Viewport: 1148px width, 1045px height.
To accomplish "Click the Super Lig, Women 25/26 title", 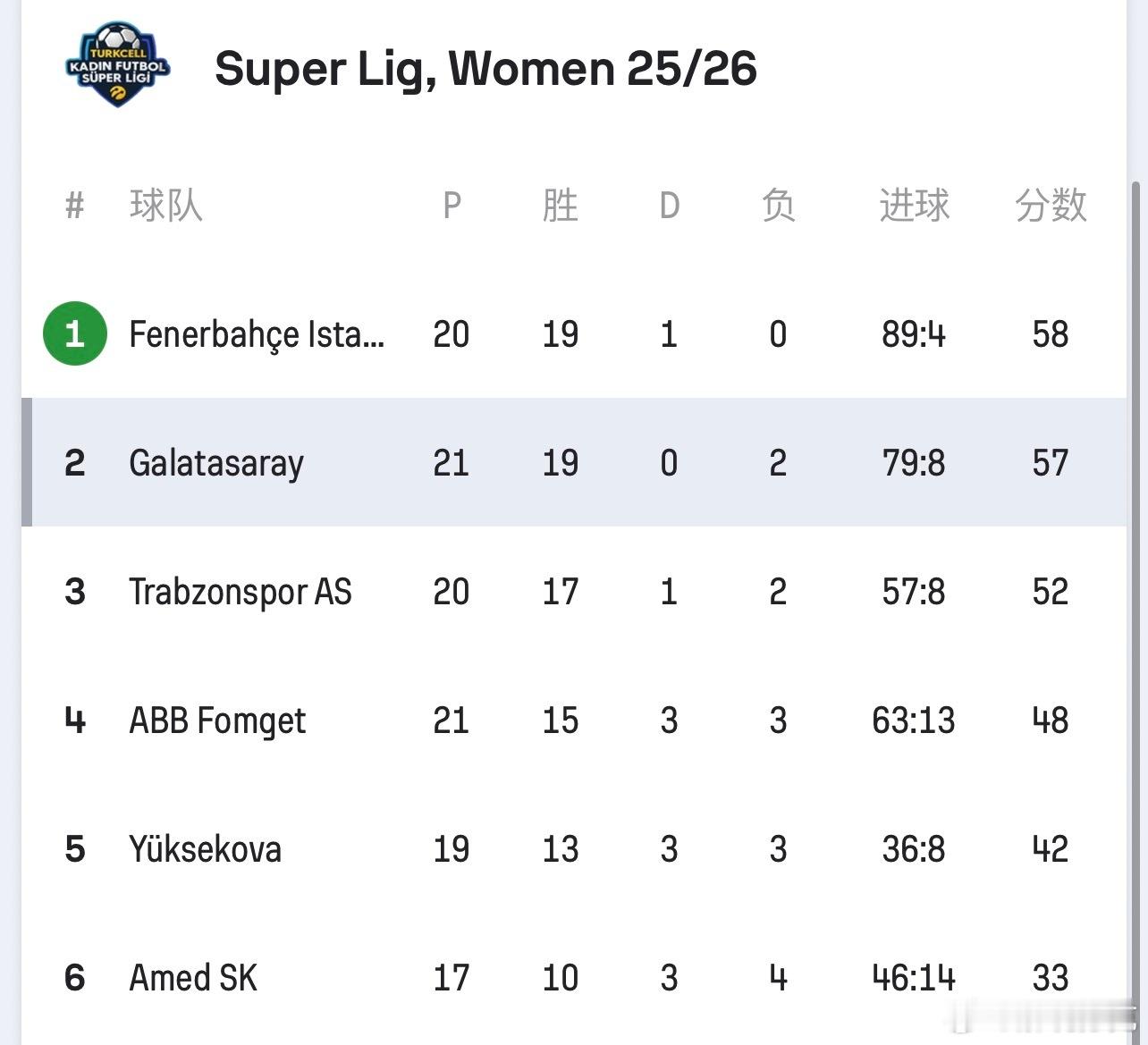I will point(485,69).
